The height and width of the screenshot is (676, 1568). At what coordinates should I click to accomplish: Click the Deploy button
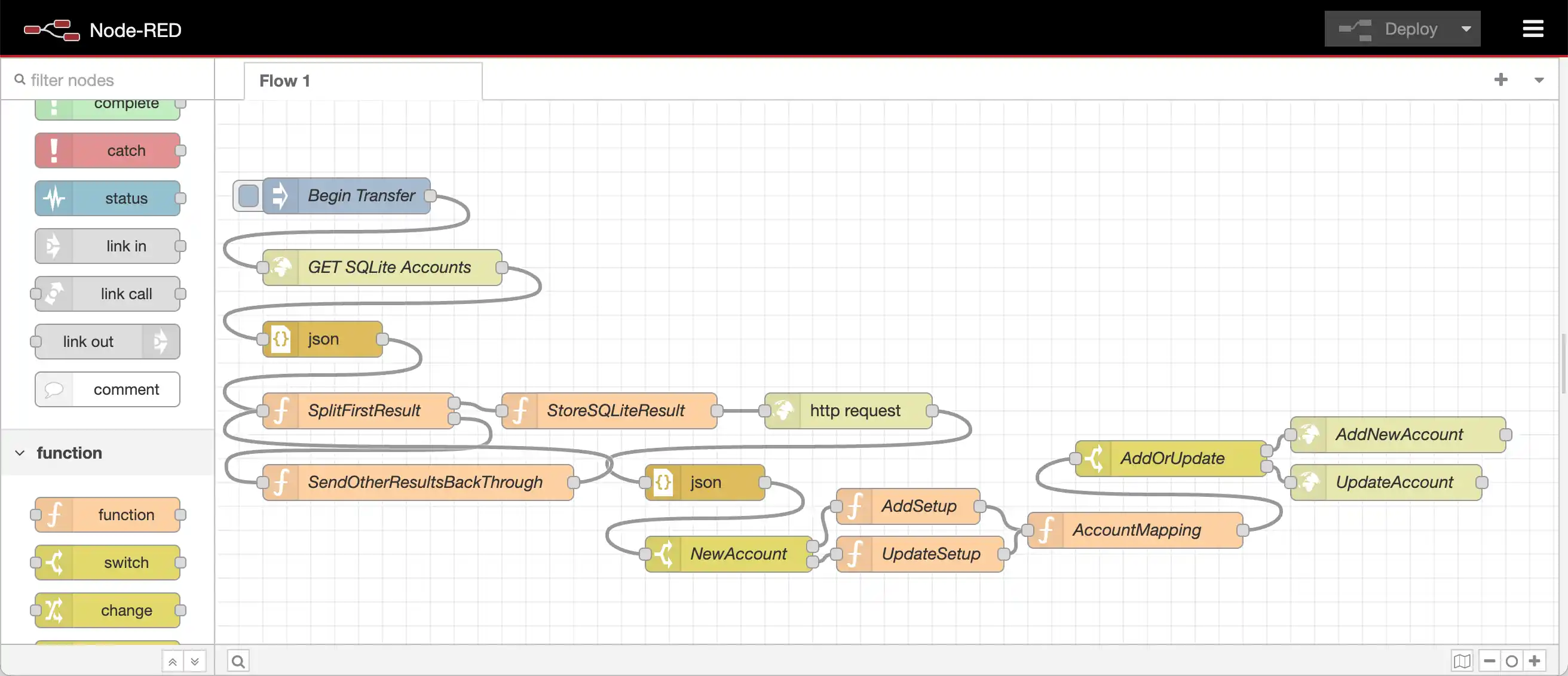(x=1410, y=28)
